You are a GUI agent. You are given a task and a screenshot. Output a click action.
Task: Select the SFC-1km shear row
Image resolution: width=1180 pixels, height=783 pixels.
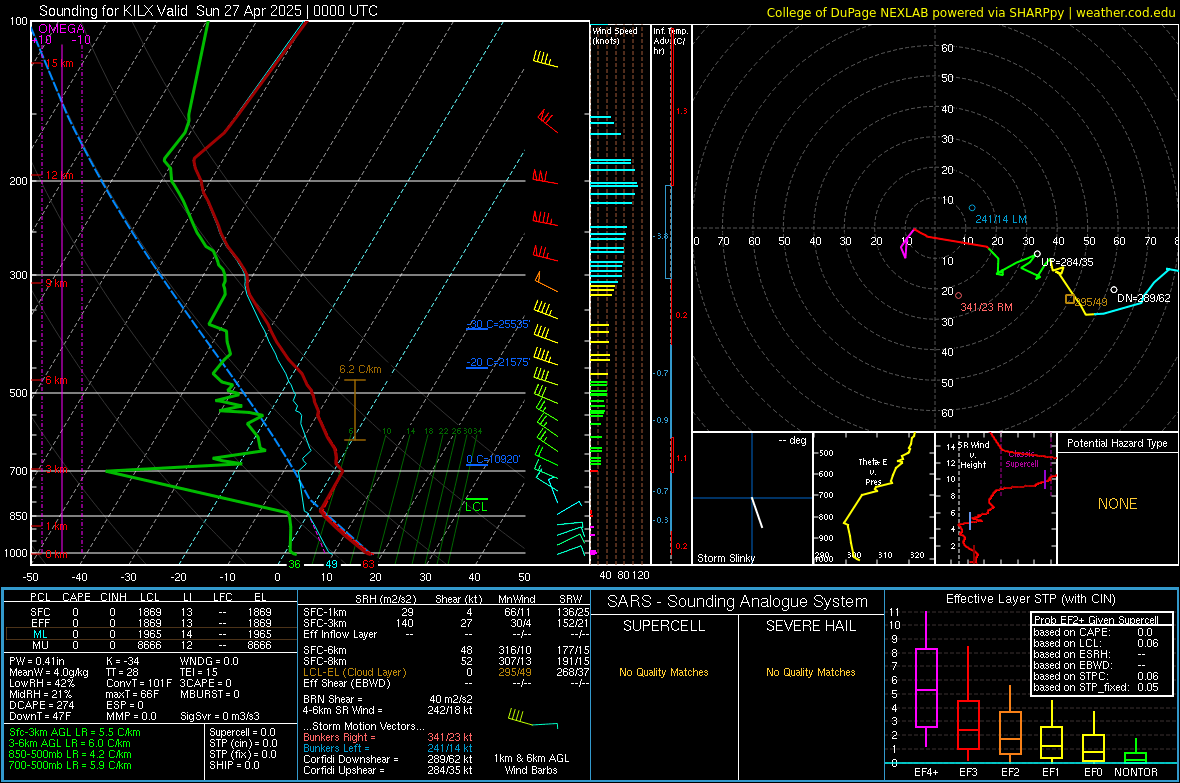[x=446, y=612]
